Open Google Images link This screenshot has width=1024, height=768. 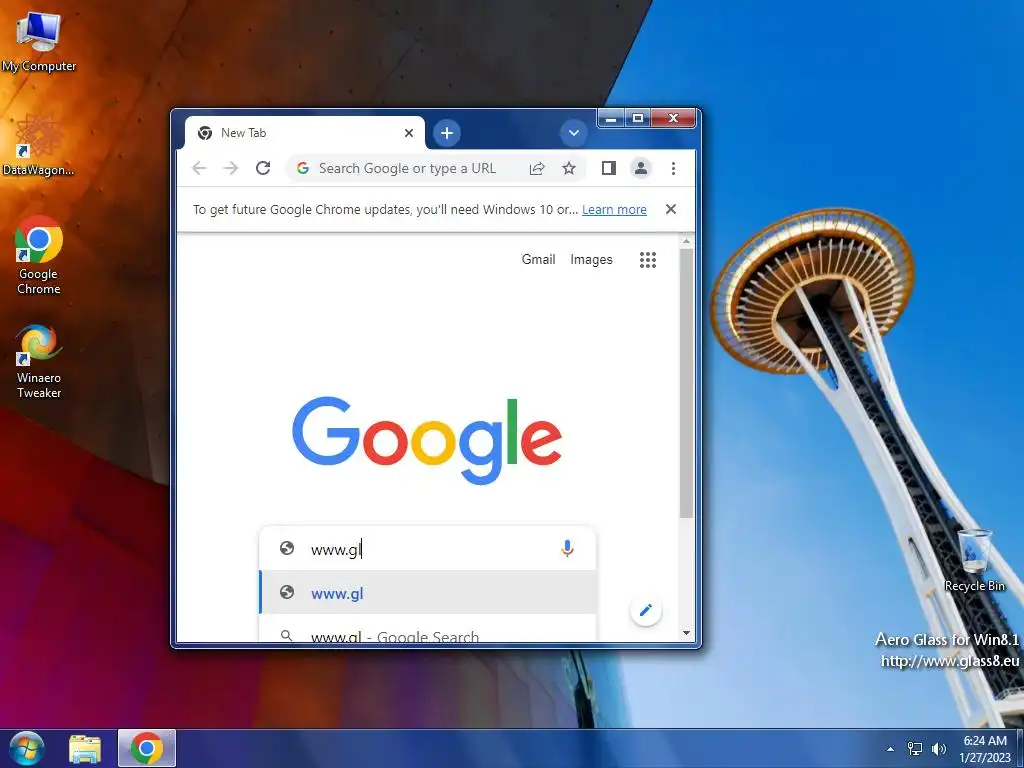point(591,259)
